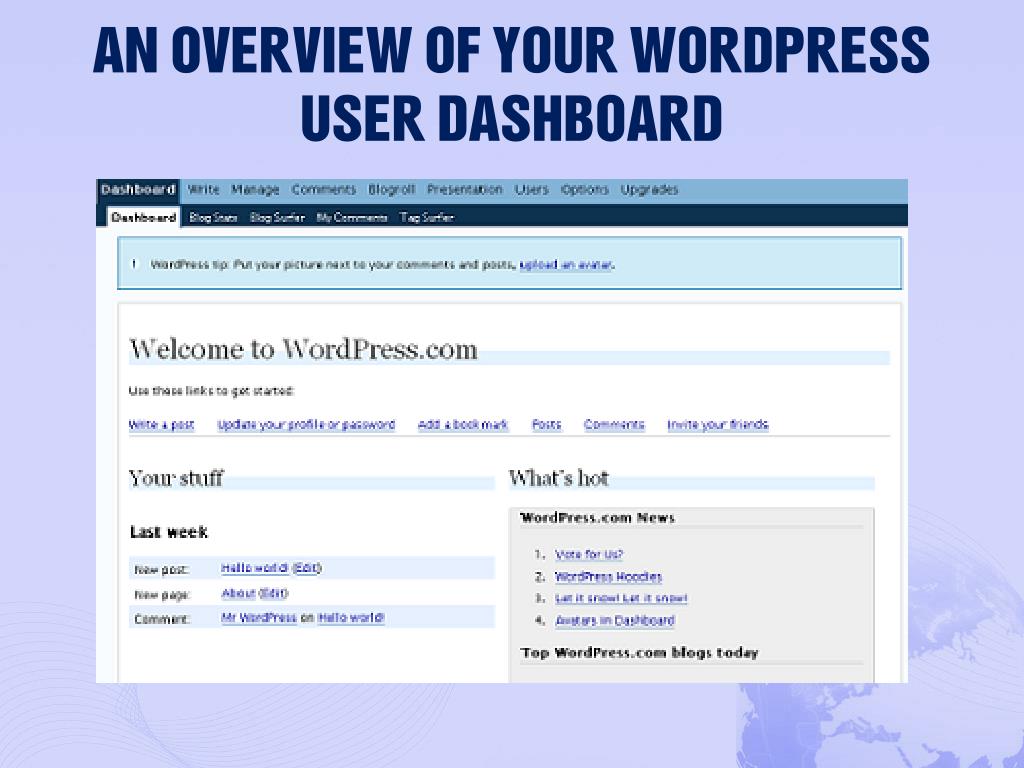Click the Invite your friends link
1024x768 pixels.
tap(718, 424)
